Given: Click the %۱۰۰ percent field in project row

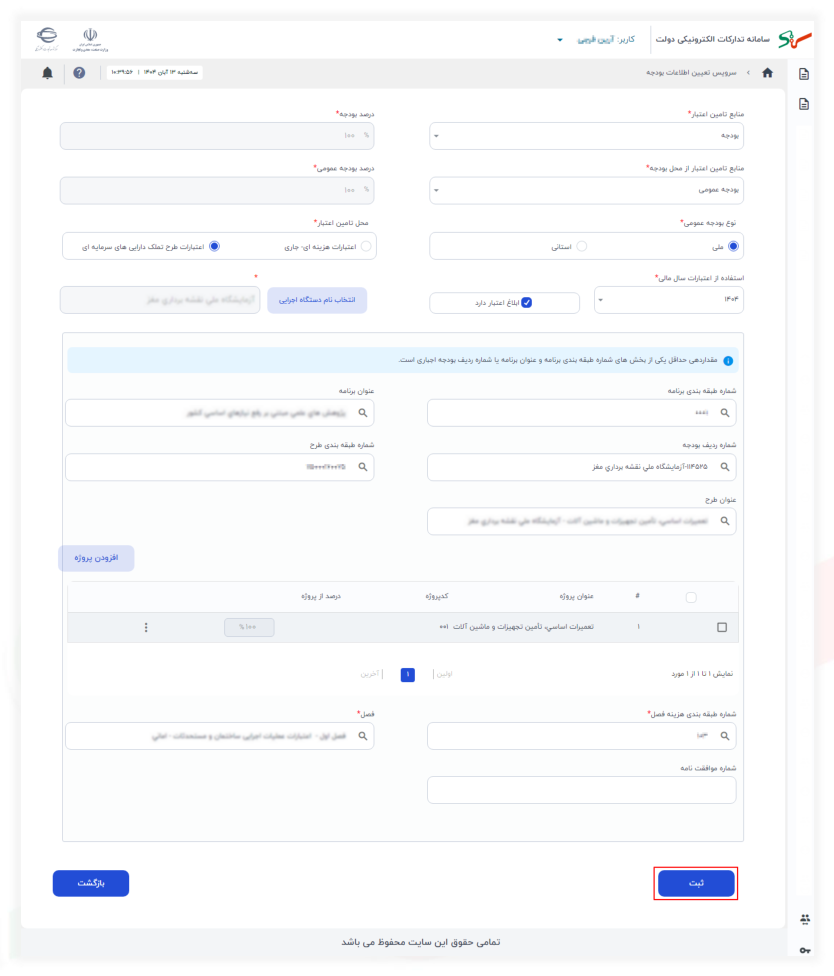Looking at the screenshot, I should point(249,627).
